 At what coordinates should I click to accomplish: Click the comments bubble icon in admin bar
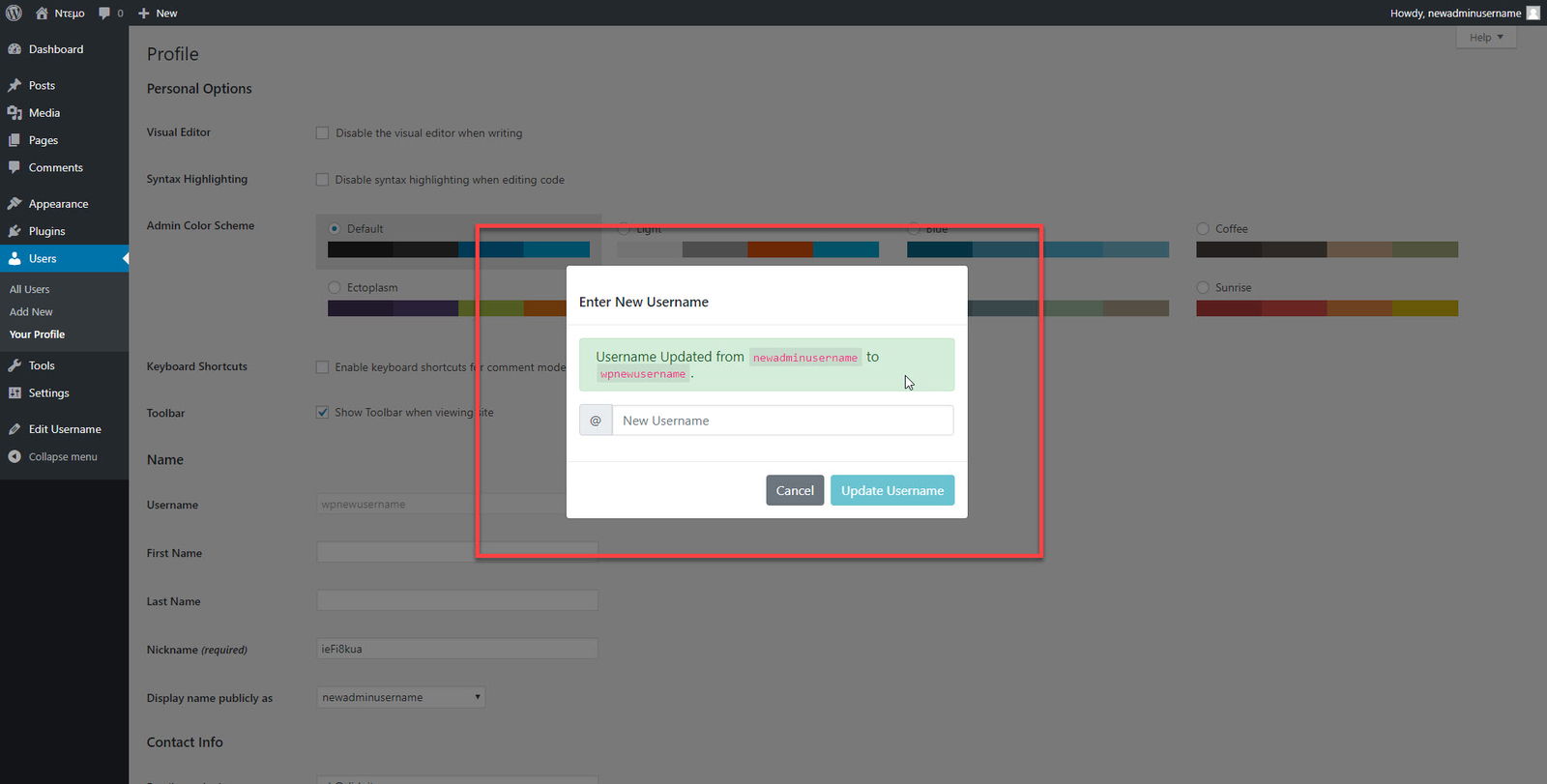click(104, 13)
